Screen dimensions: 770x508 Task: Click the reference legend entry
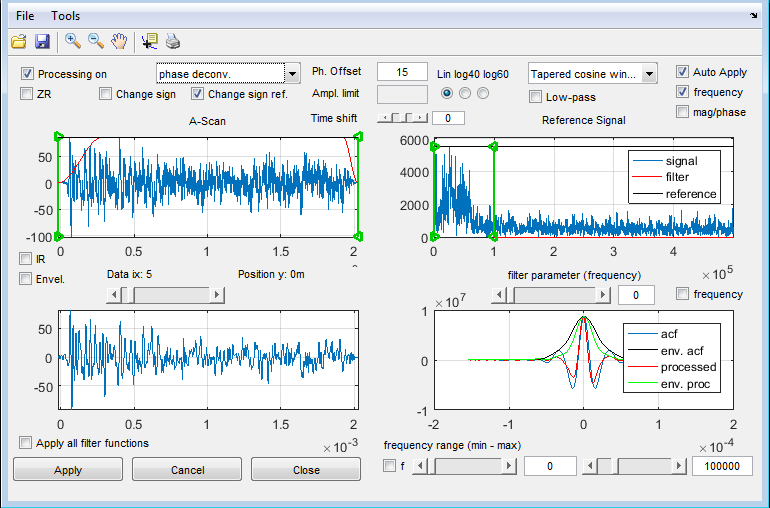pos(675,194)
